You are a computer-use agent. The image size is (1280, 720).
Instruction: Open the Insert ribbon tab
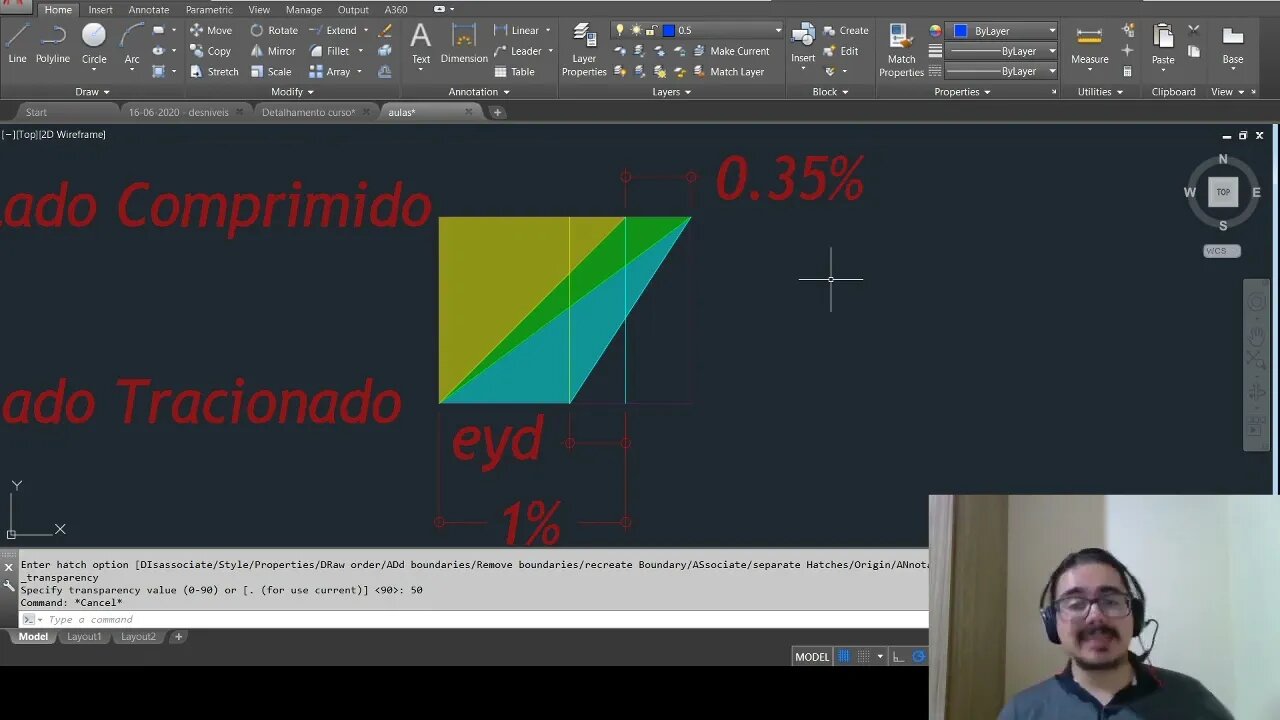point(100,10)
